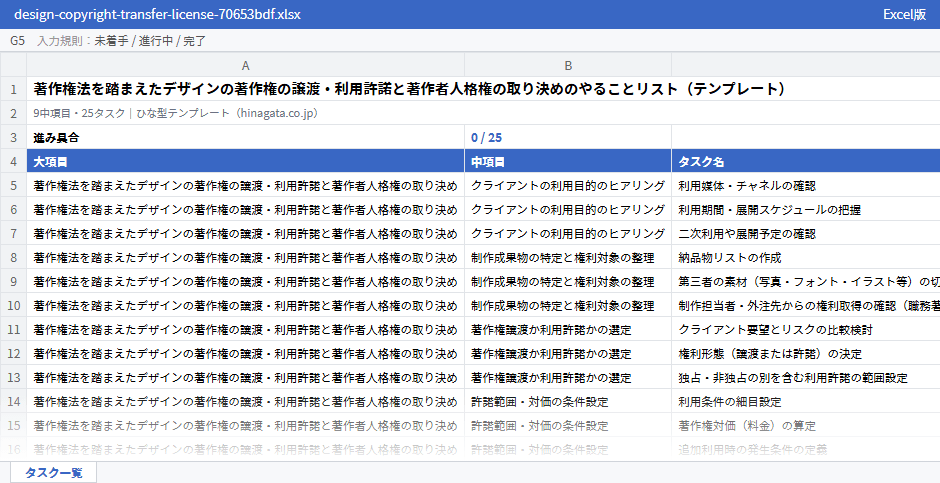940x483 pixels.
Task: Click 許諾範囲・対価の条件設定 in row 14
Action: [568, 402]
